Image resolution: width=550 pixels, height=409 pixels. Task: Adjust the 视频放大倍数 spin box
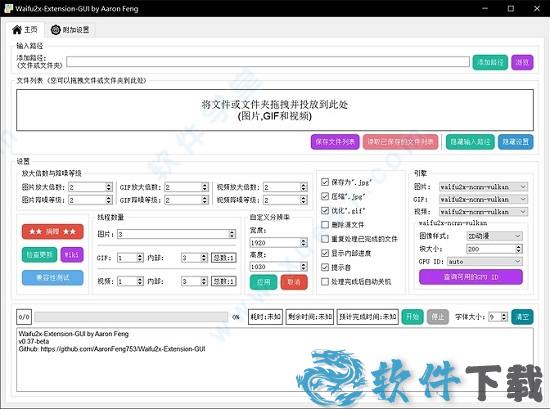tap(286, 187)
